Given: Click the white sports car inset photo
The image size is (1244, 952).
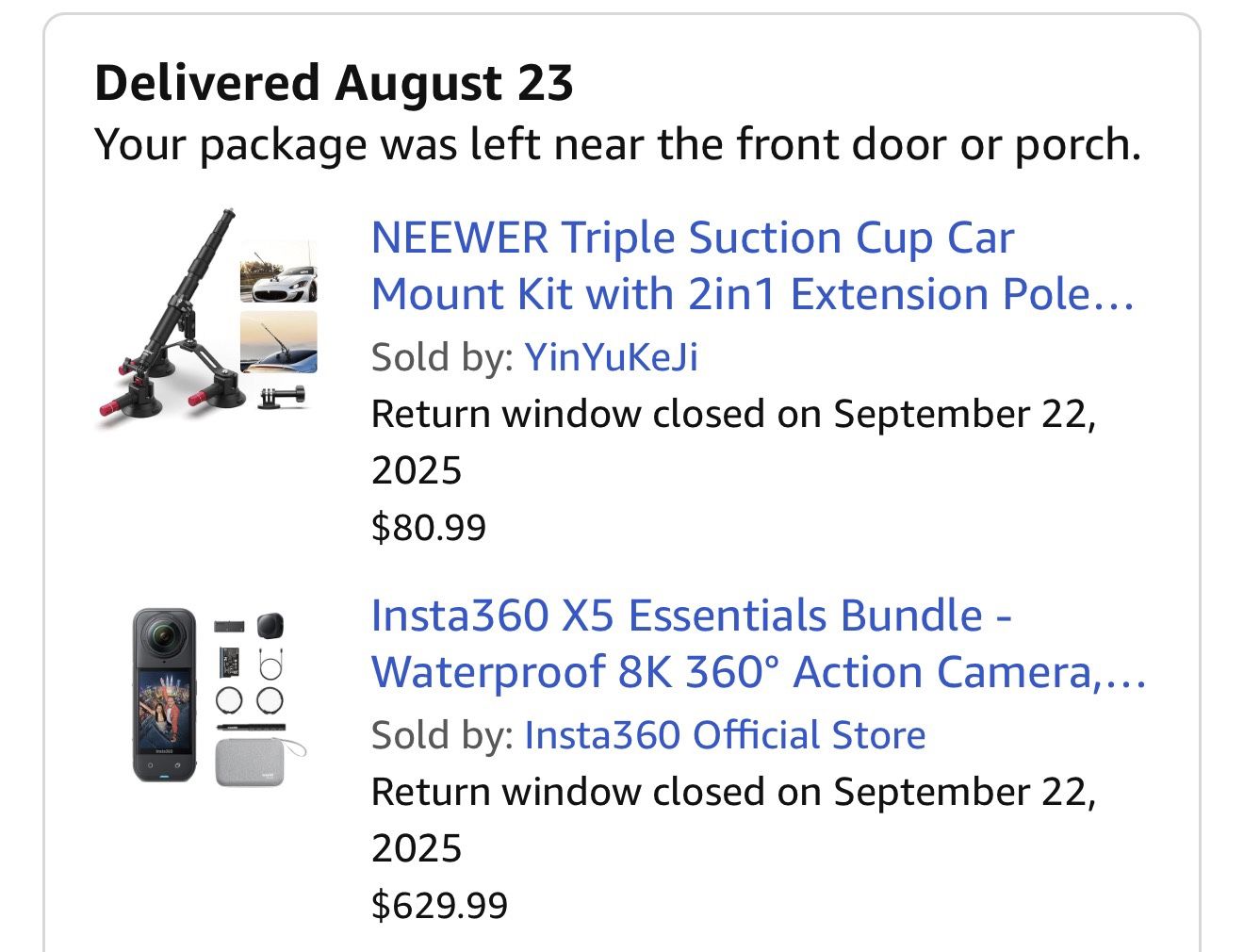Looking at the screenshot, I should pyautogui.click(x=278, y=272).
